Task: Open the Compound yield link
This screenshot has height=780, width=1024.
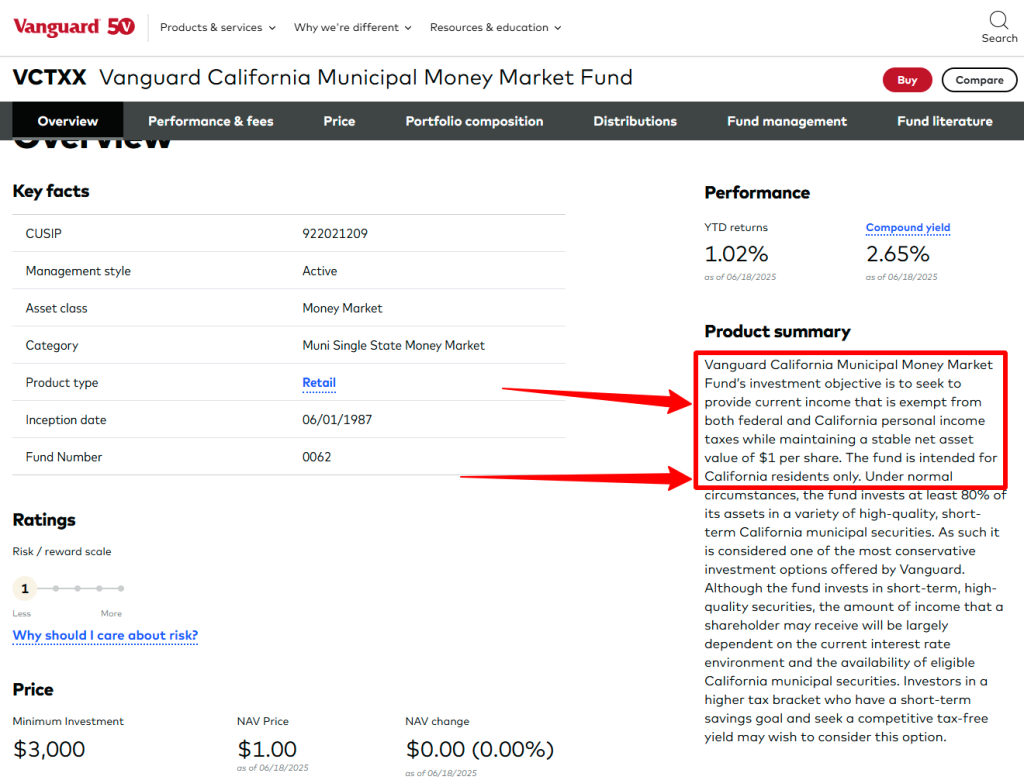Action: coord(907,228)
